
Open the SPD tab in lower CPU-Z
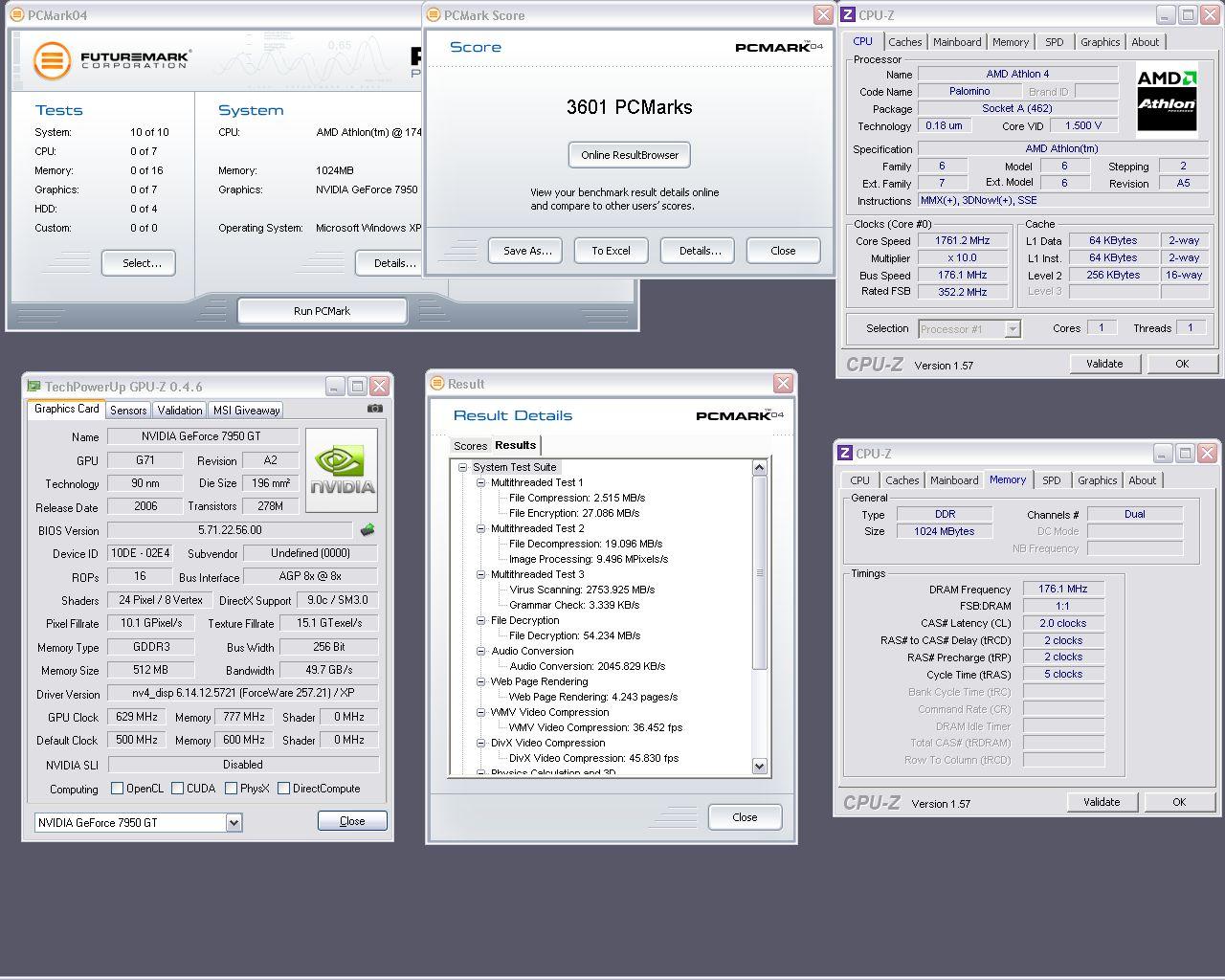point(1051,480)
